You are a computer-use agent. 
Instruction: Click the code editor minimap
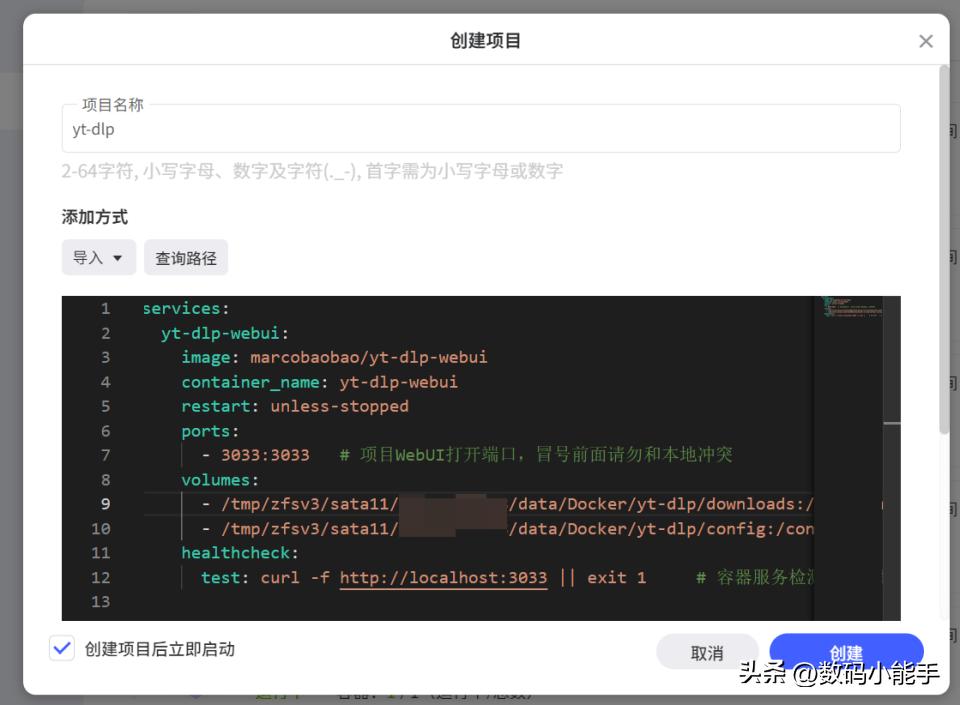(852, 307)
